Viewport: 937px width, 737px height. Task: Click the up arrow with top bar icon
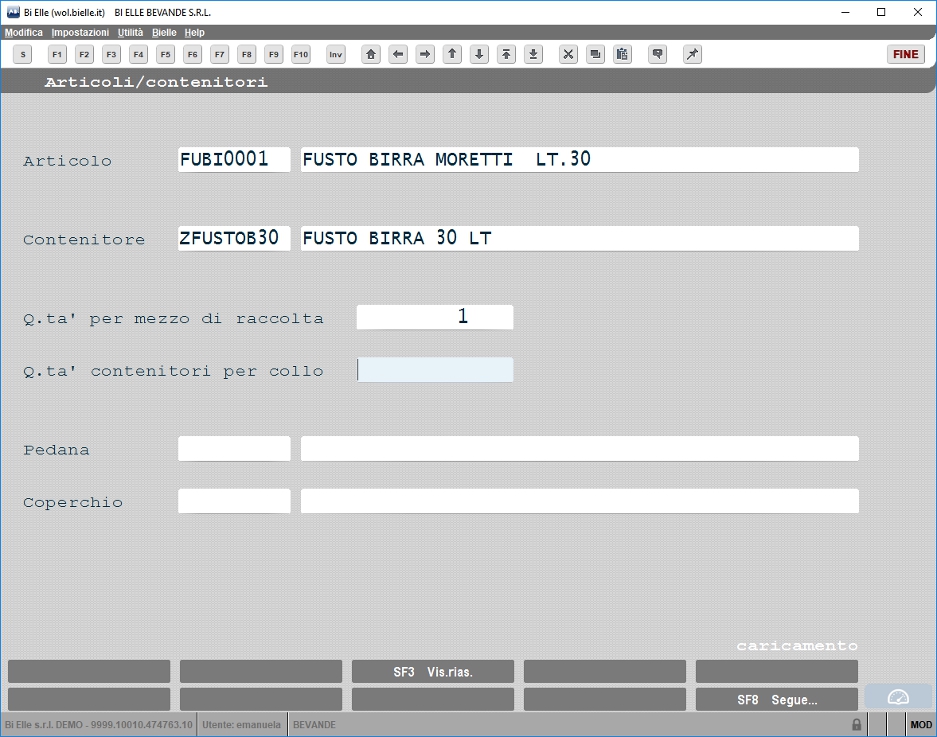(506, 54)
